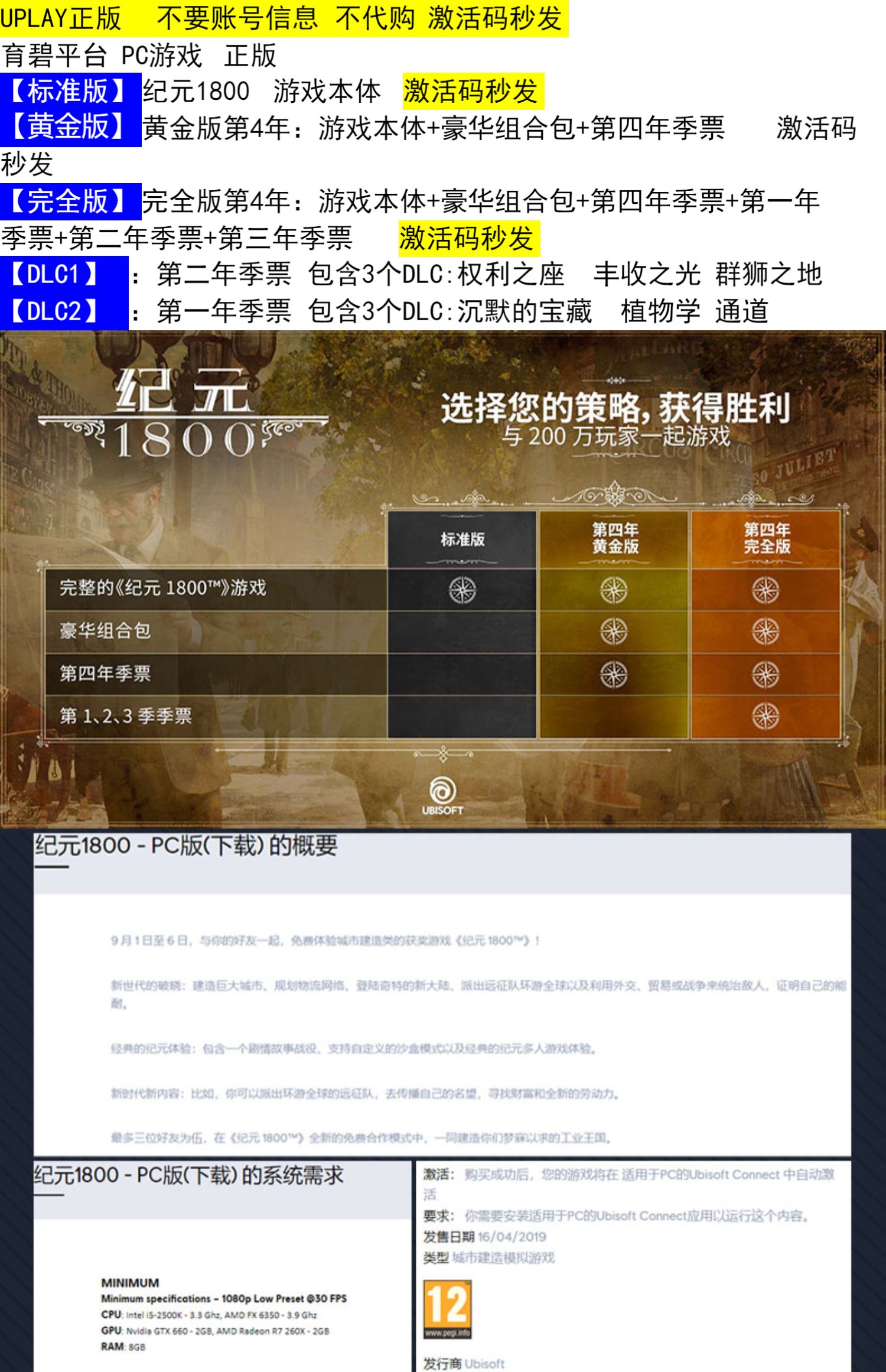Select the 标准版 column header
The image size is (886, 1372).
point(462,539)
